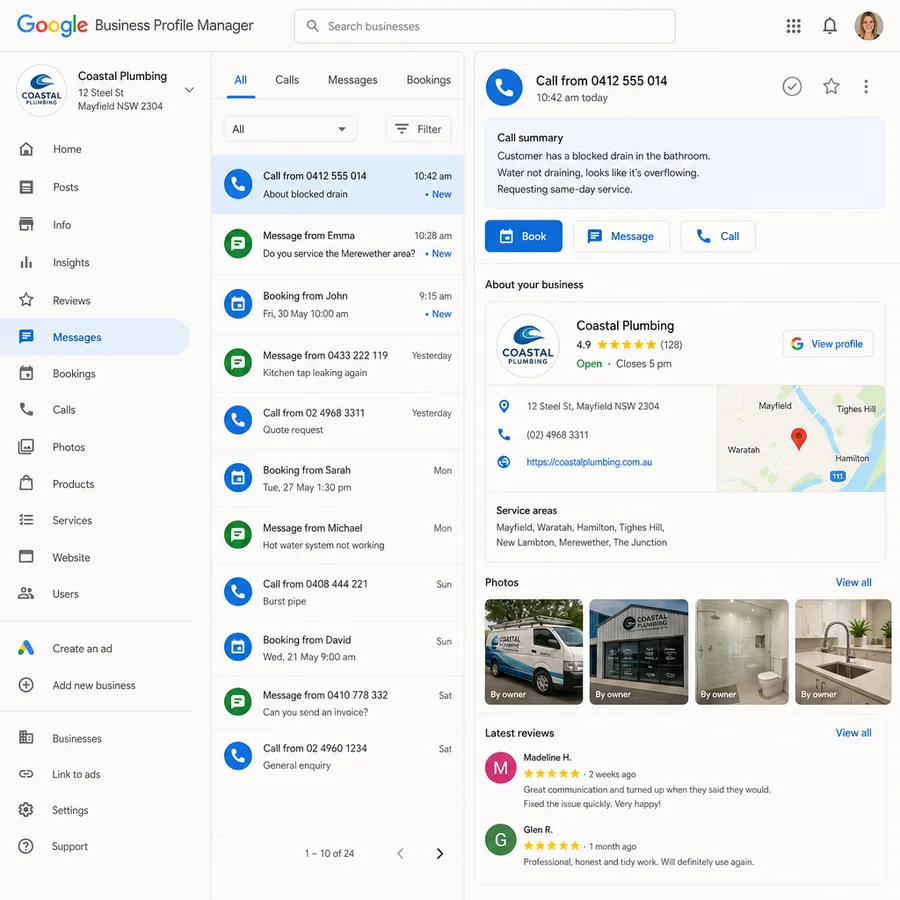This screenshot has height=900, width=900.
Task: Click the Settings gear icon
Action: pos(26,810)
